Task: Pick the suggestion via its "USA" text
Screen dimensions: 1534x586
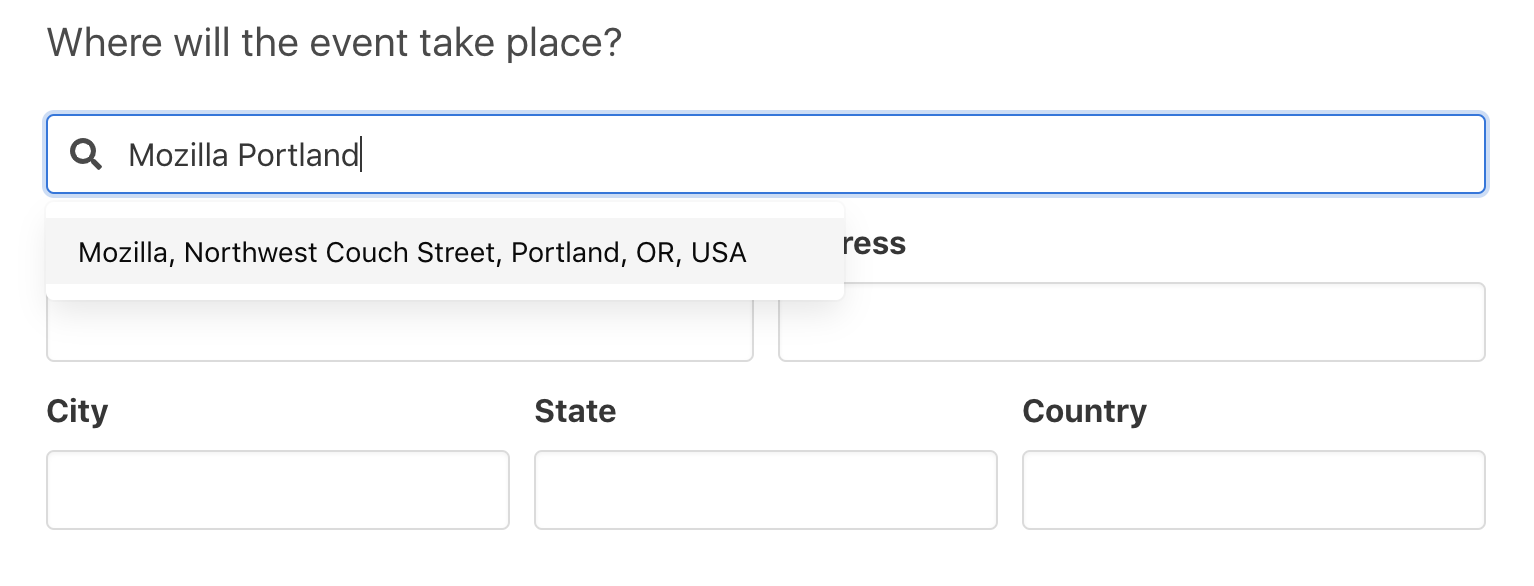Action: point(719,253)
